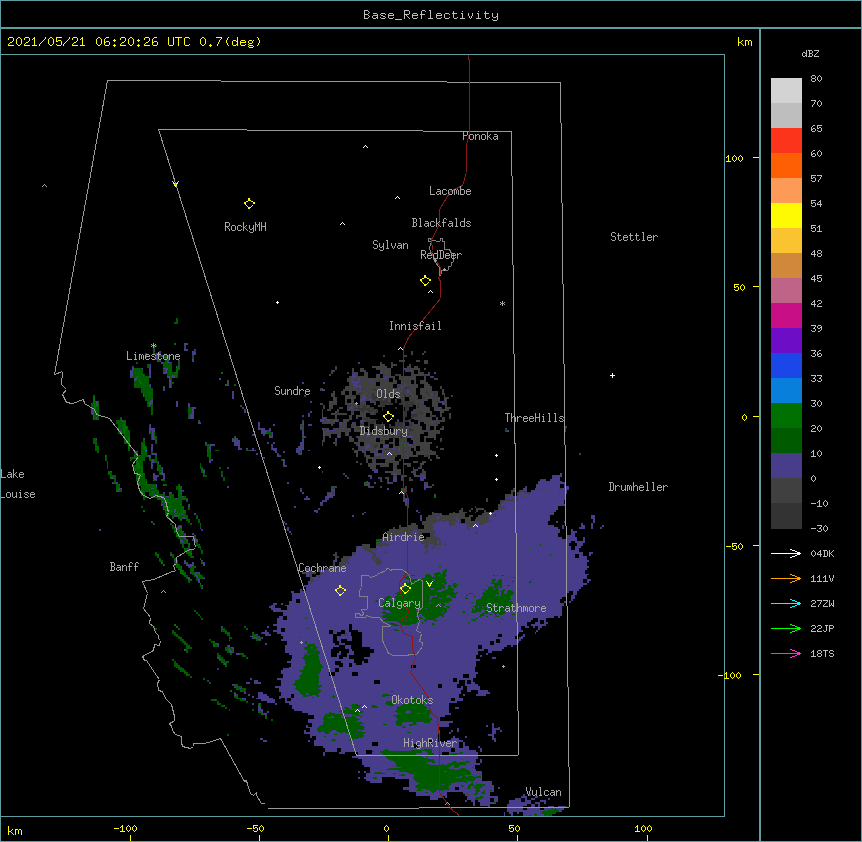Image resolution: width=862 pixels, height=842 pixels.
Task: Click the asterisk marker above Limestone
Action: tap(153, 346)
